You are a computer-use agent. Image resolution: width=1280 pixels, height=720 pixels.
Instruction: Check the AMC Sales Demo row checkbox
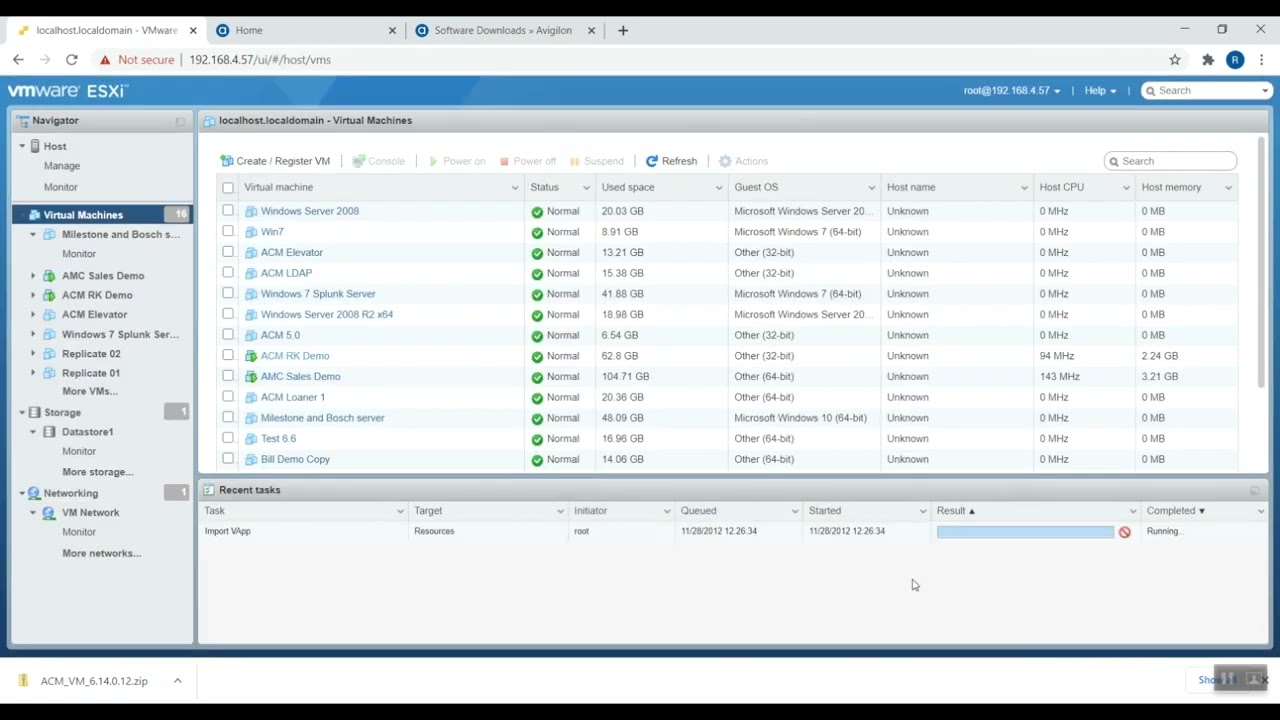(228, 376)
